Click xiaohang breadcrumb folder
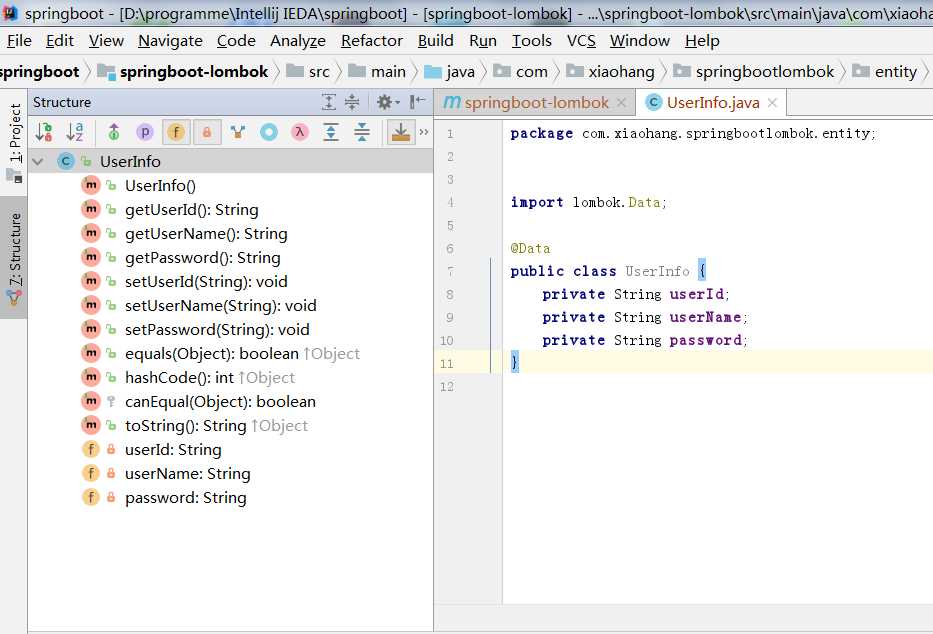 pos(610,71)
